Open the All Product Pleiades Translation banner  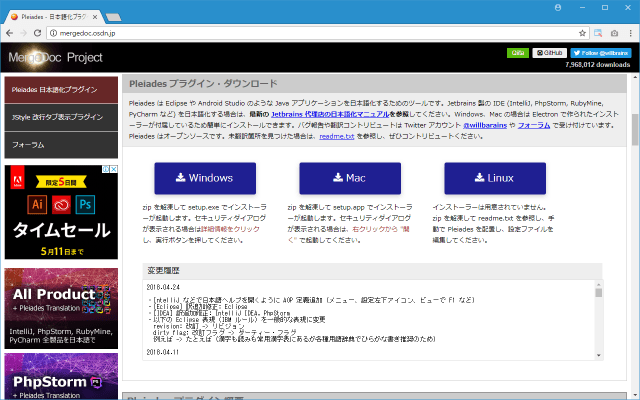point(61,309)
